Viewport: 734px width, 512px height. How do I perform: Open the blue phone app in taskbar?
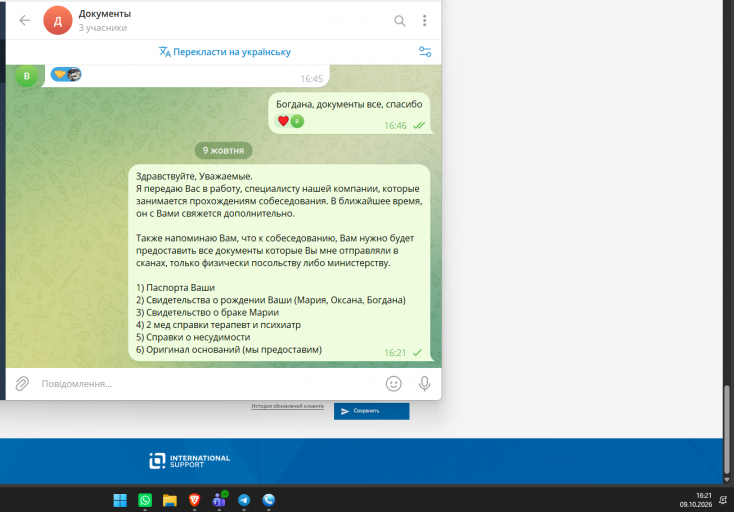pyautogui.click(x=269, y=500)
